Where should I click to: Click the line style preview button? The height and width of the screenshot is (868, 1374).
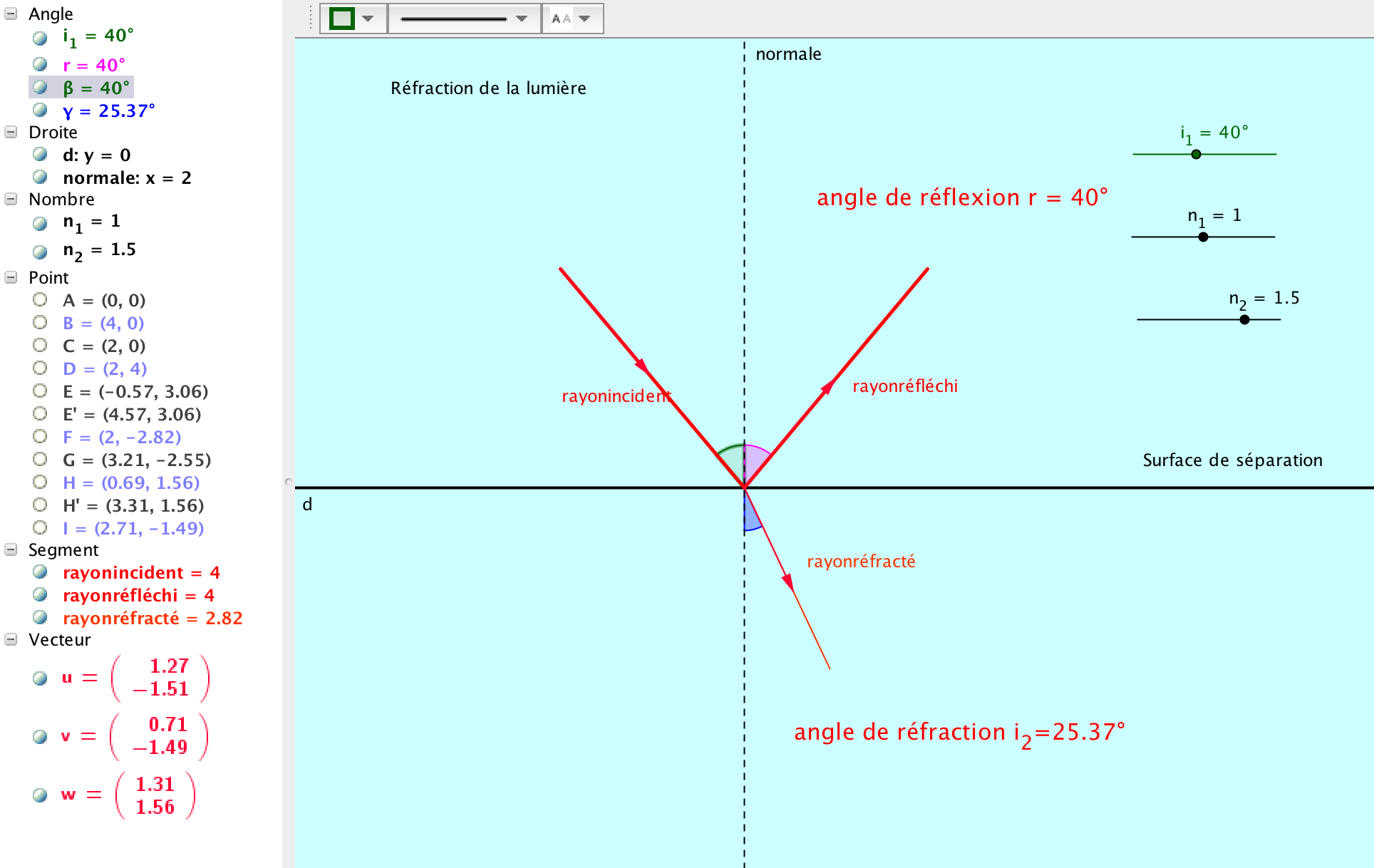(x=454, y=19)
